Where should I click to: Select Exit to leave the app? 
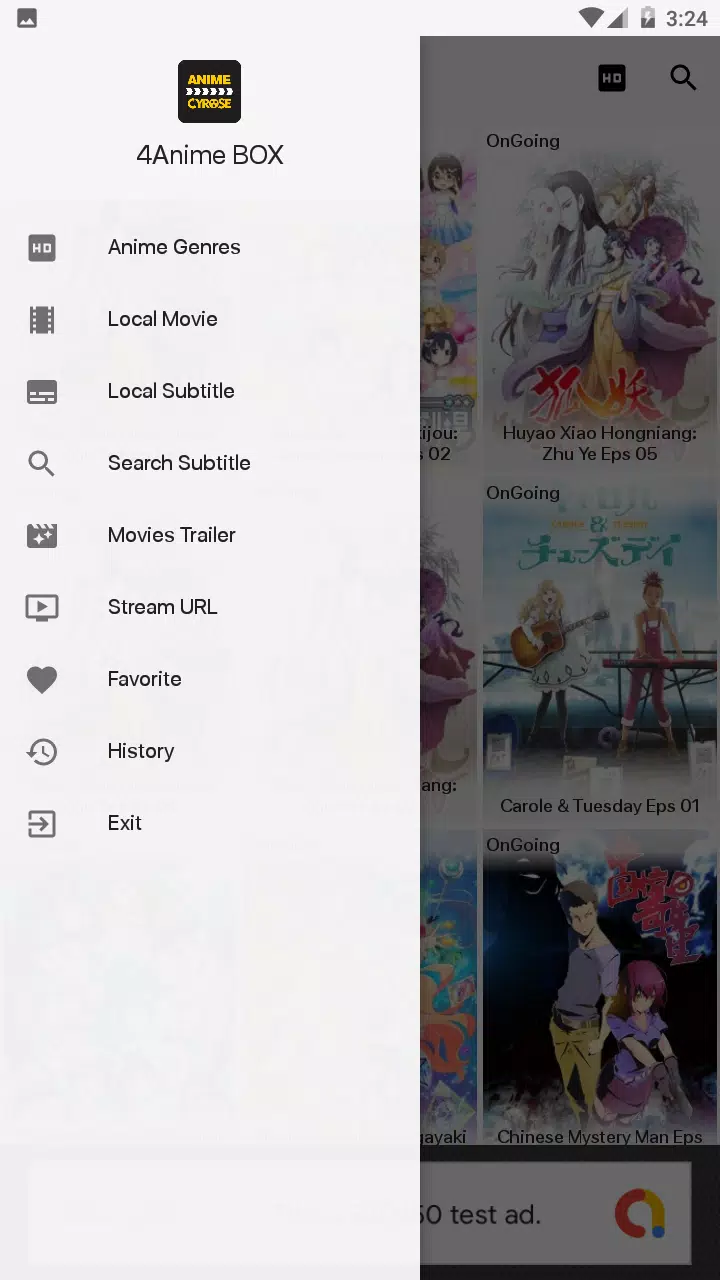(x=210, y=823)
